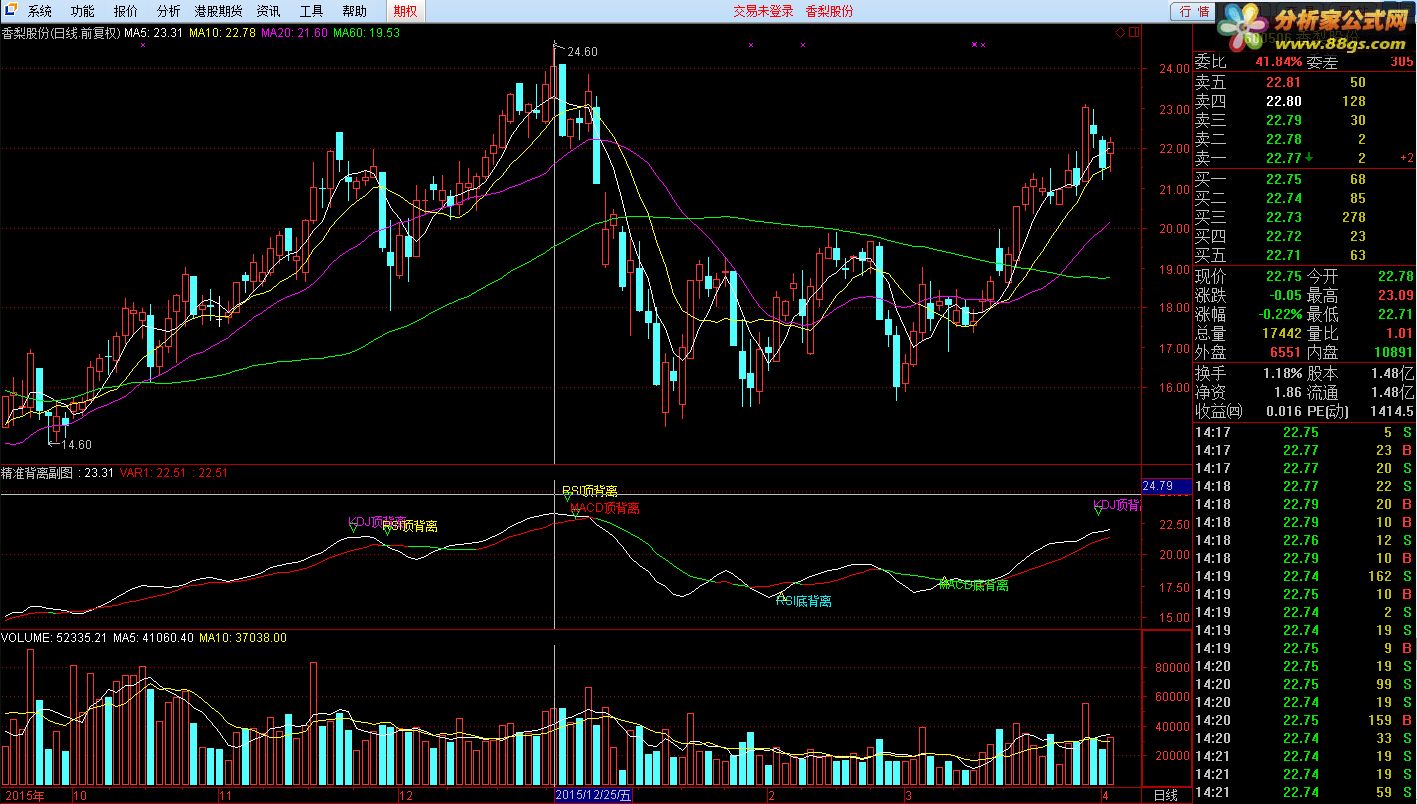
Task: Click the 精准背离副图 indicator title
Action: (x=38, y=473)
